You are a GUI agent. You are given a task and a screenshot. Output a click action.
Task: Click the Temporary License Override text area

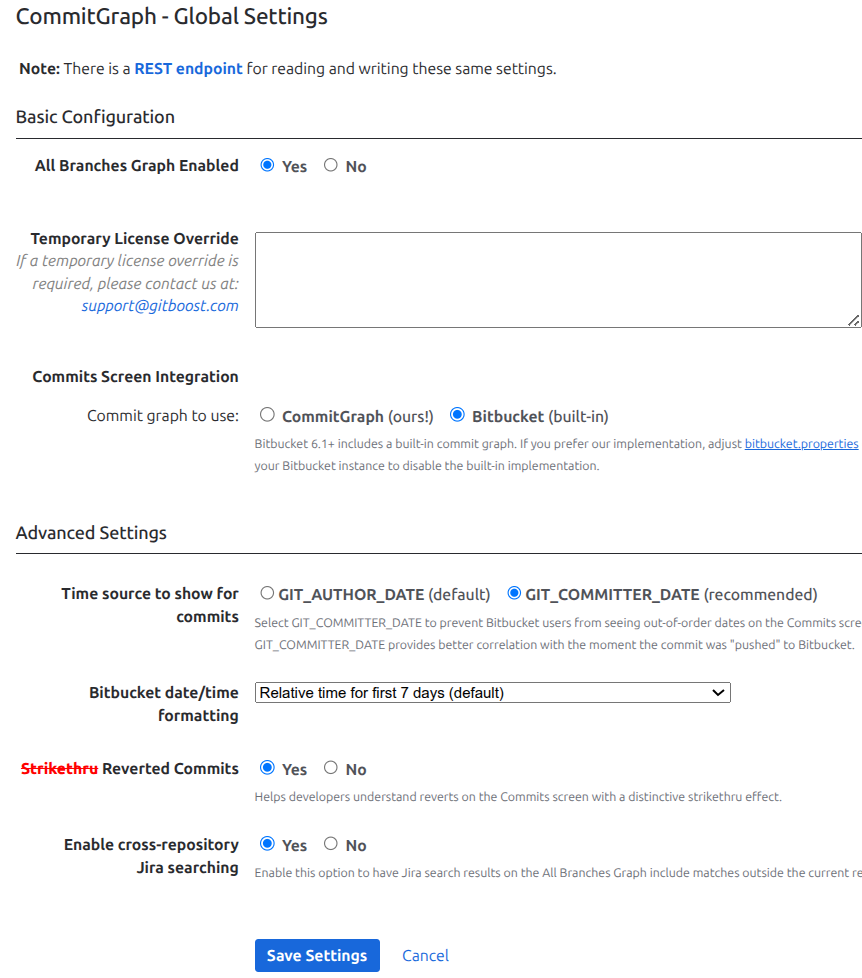[557, 280]
